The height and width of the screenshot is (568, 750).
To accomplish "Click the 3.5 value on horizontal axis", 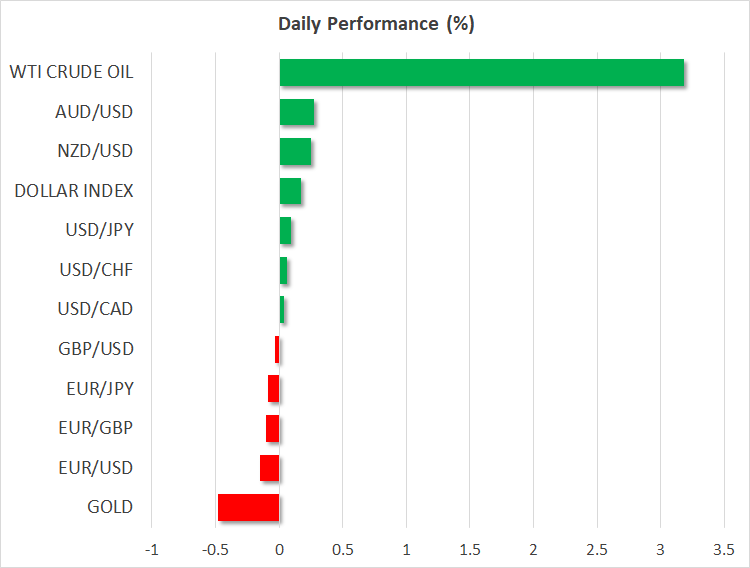I will [723, 548].
